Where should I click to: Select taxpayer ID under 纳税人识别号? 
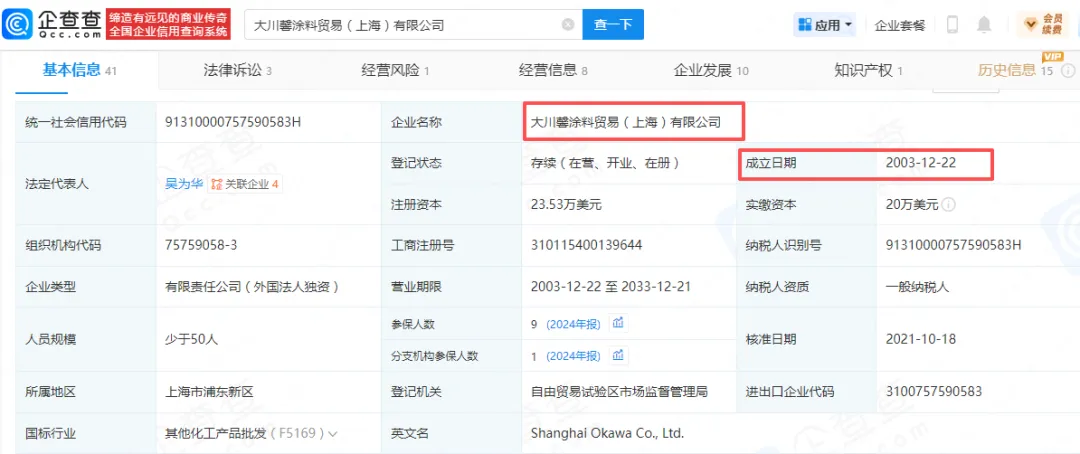(953, 245)
